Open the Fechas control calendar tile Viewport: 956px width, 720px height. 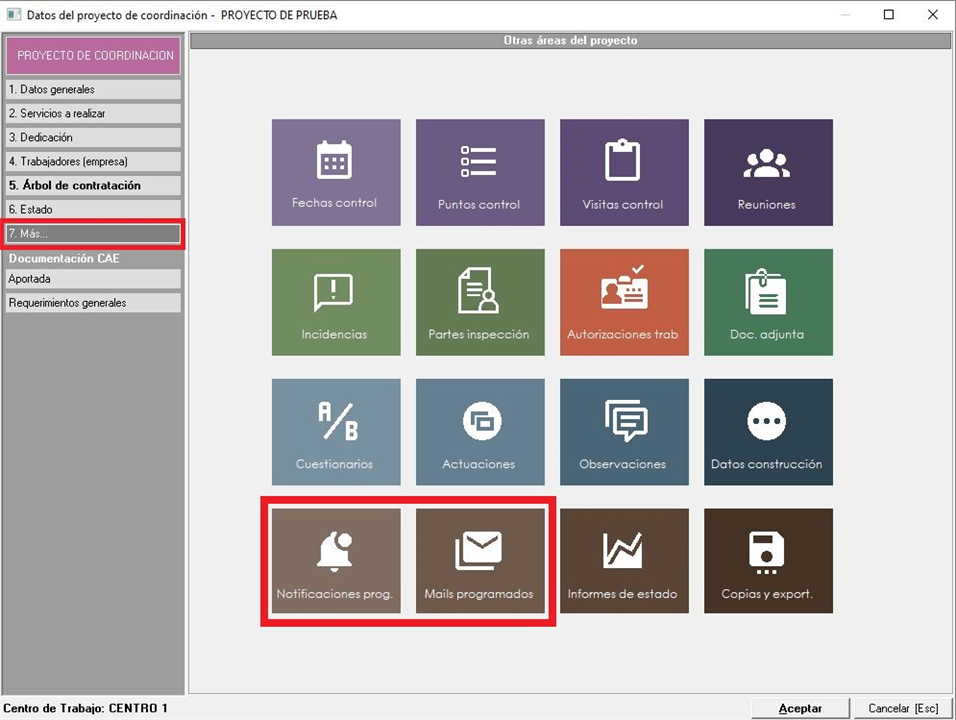[x=336, y=172]
